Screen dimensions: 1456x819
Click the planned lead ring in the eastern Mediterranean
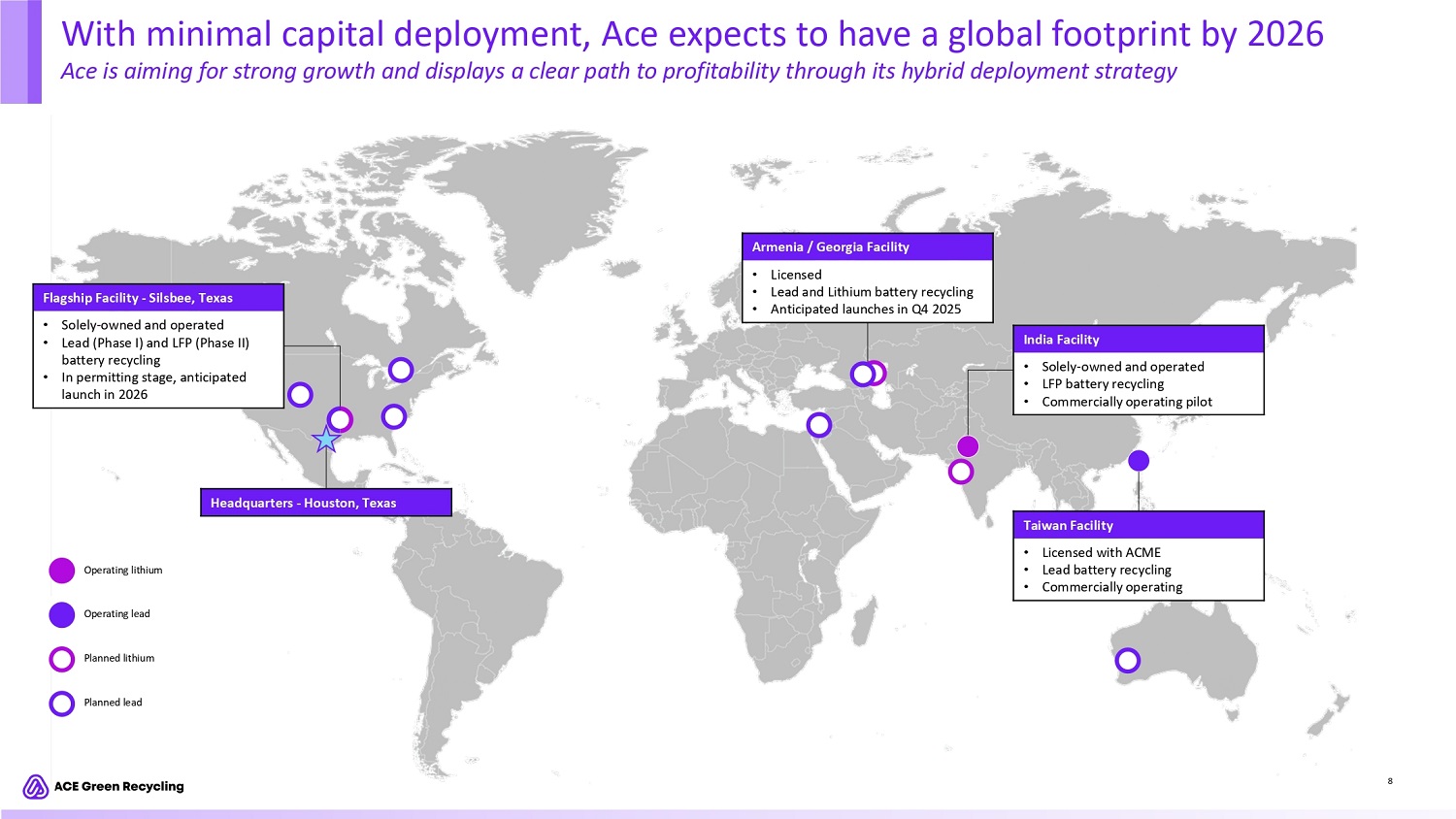(x=819, y=424)
